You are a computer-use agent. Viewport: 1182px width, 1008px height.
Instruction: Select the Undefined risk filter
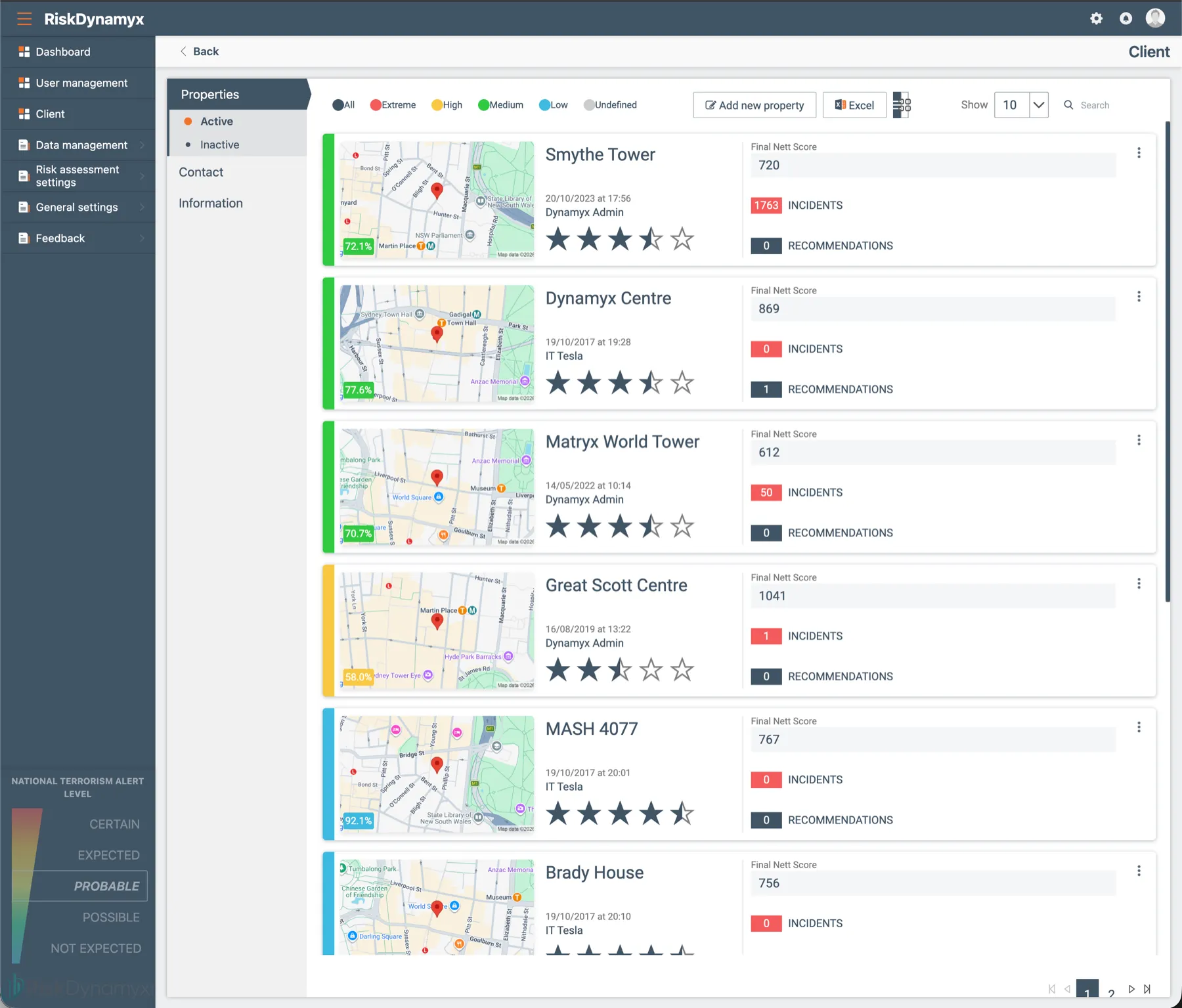click(x=611, y=105)
